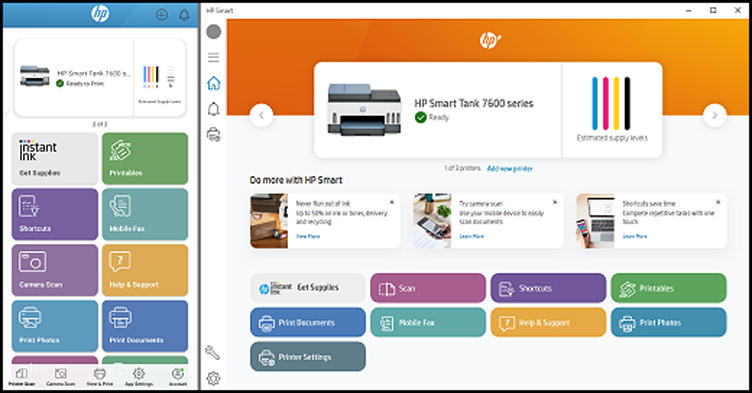
Task: Open the Printer Settings button
Action: click(308, 357)
